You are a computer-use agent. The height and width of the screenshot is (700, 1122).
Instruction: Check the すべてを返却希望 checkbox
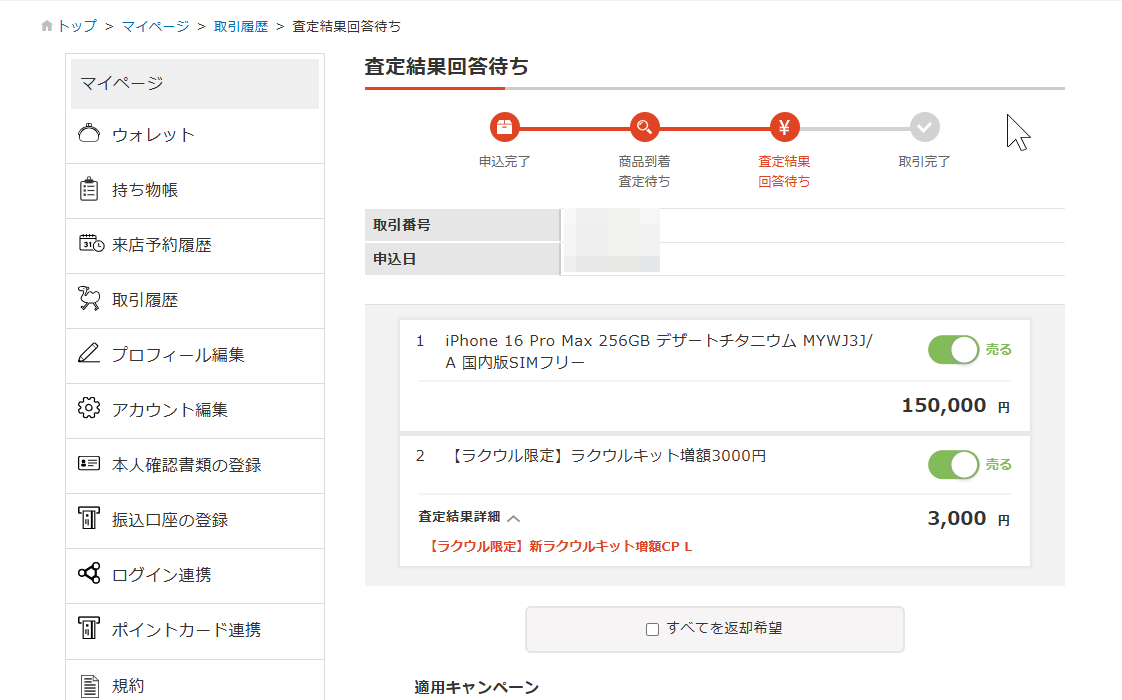tap(653, 630)
